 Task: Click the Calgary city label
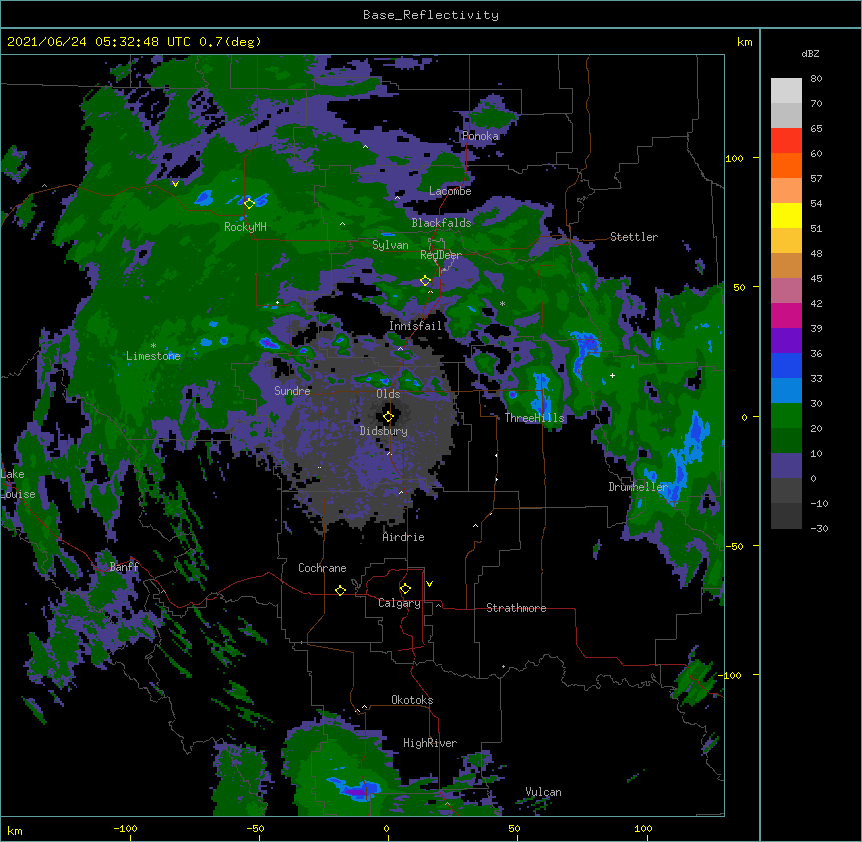click(399, 603)
